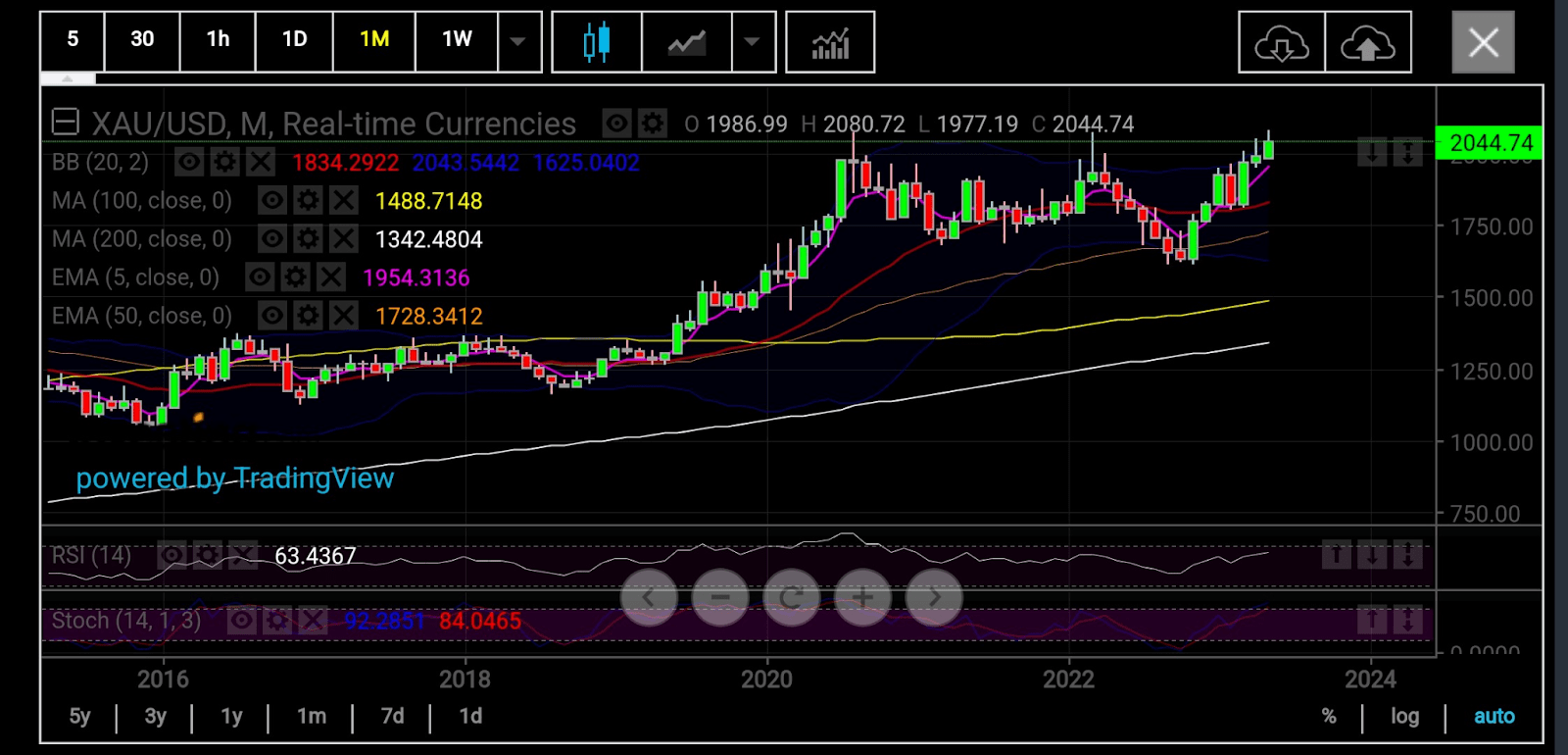This screenshot has width=1568, height=755.
Task: Close the chart with the X button
Action: (1484, 42)
